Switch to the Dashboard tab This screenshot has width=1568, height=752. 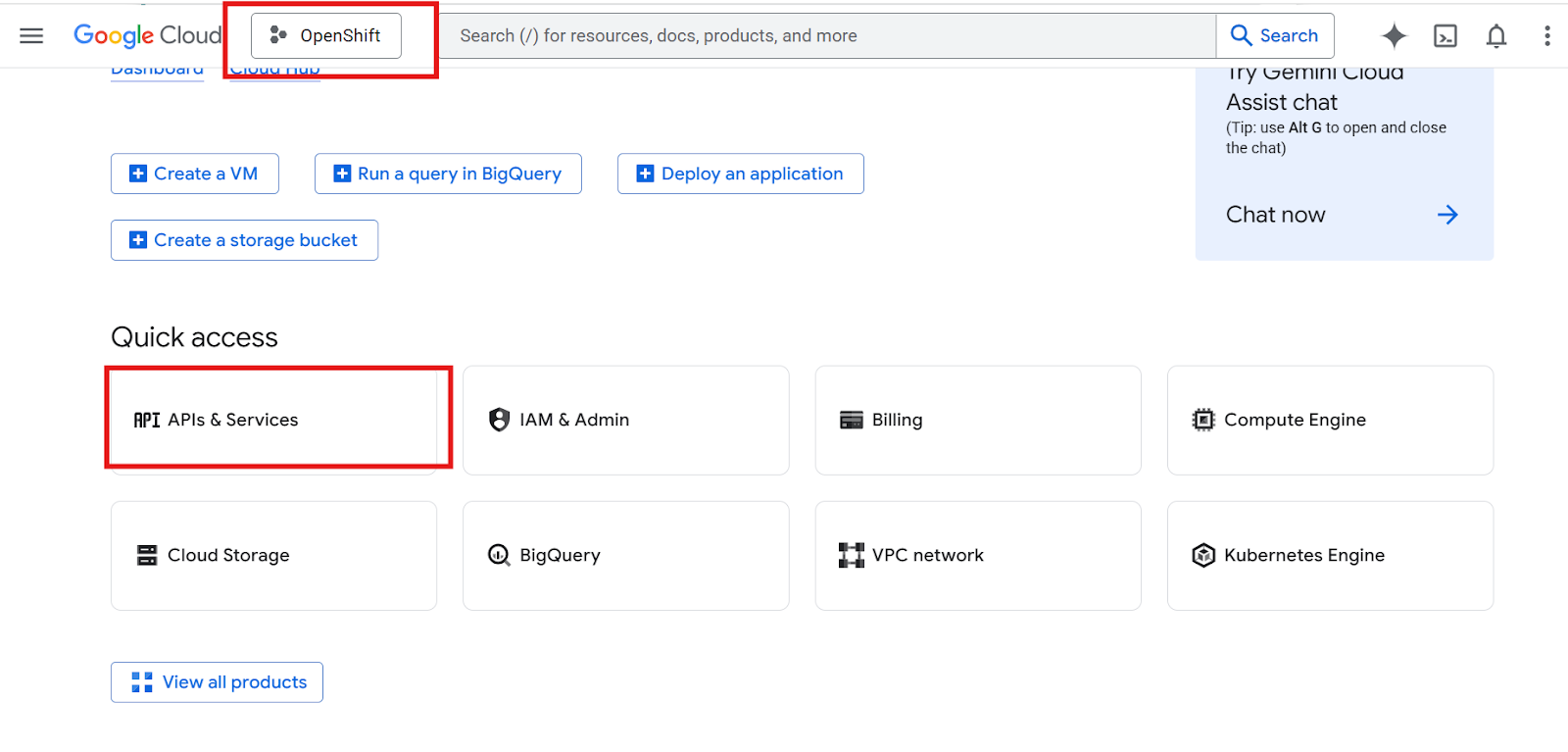coord(157,72)
